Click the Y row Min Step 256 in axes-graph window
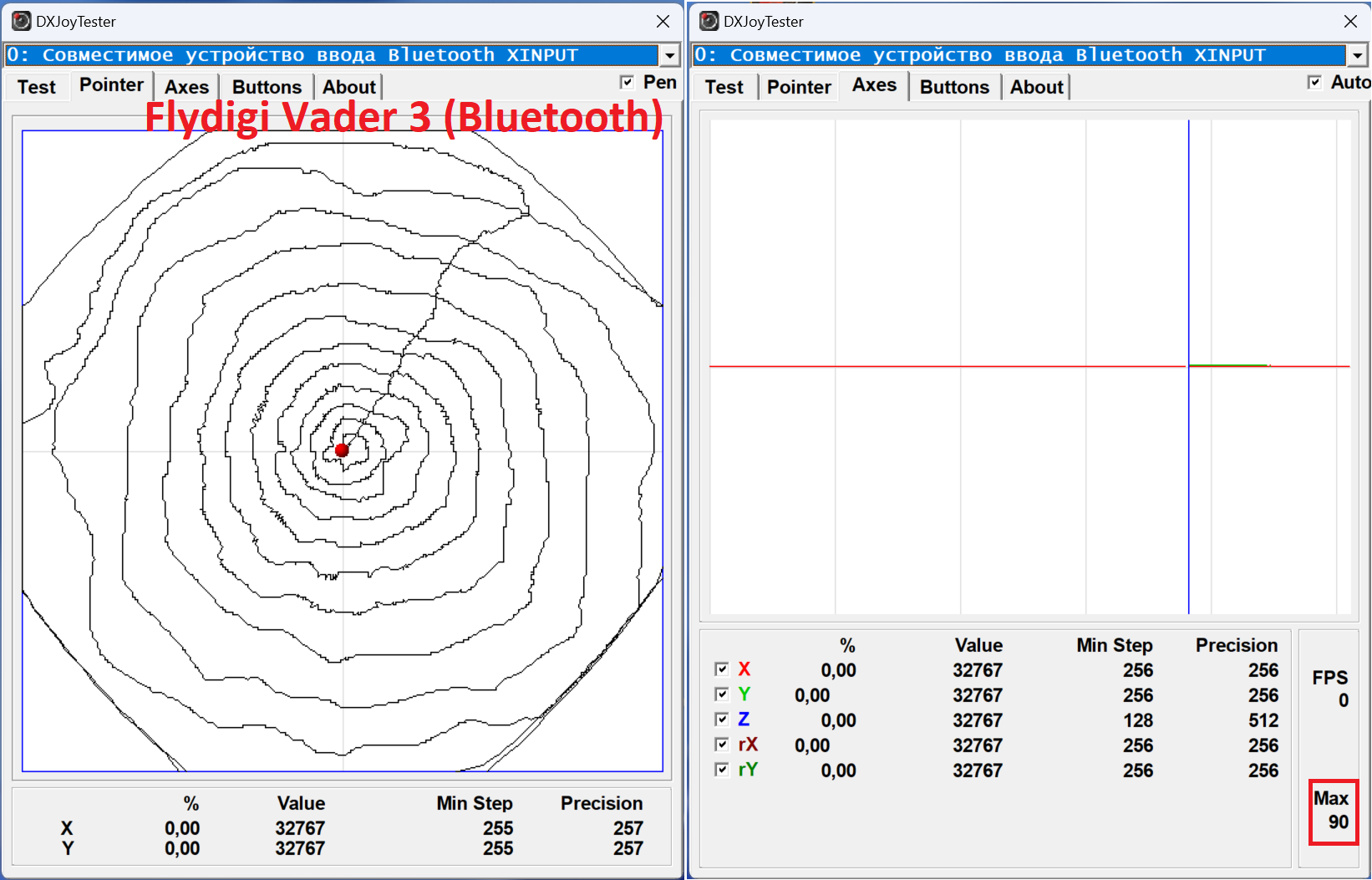 [x=1138, y=695]
